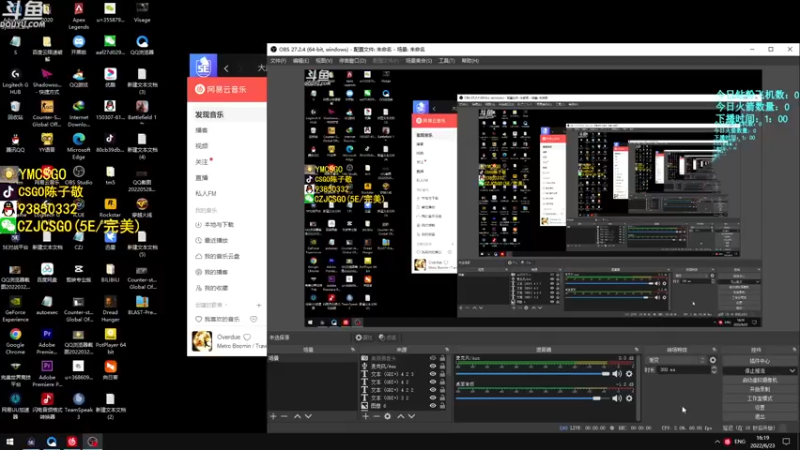Image resolution: width=800 pixels, height=450 pixels.
Task: Pop out the Controls dock panel
Action: pyautogui.click(x=794, y=349)
